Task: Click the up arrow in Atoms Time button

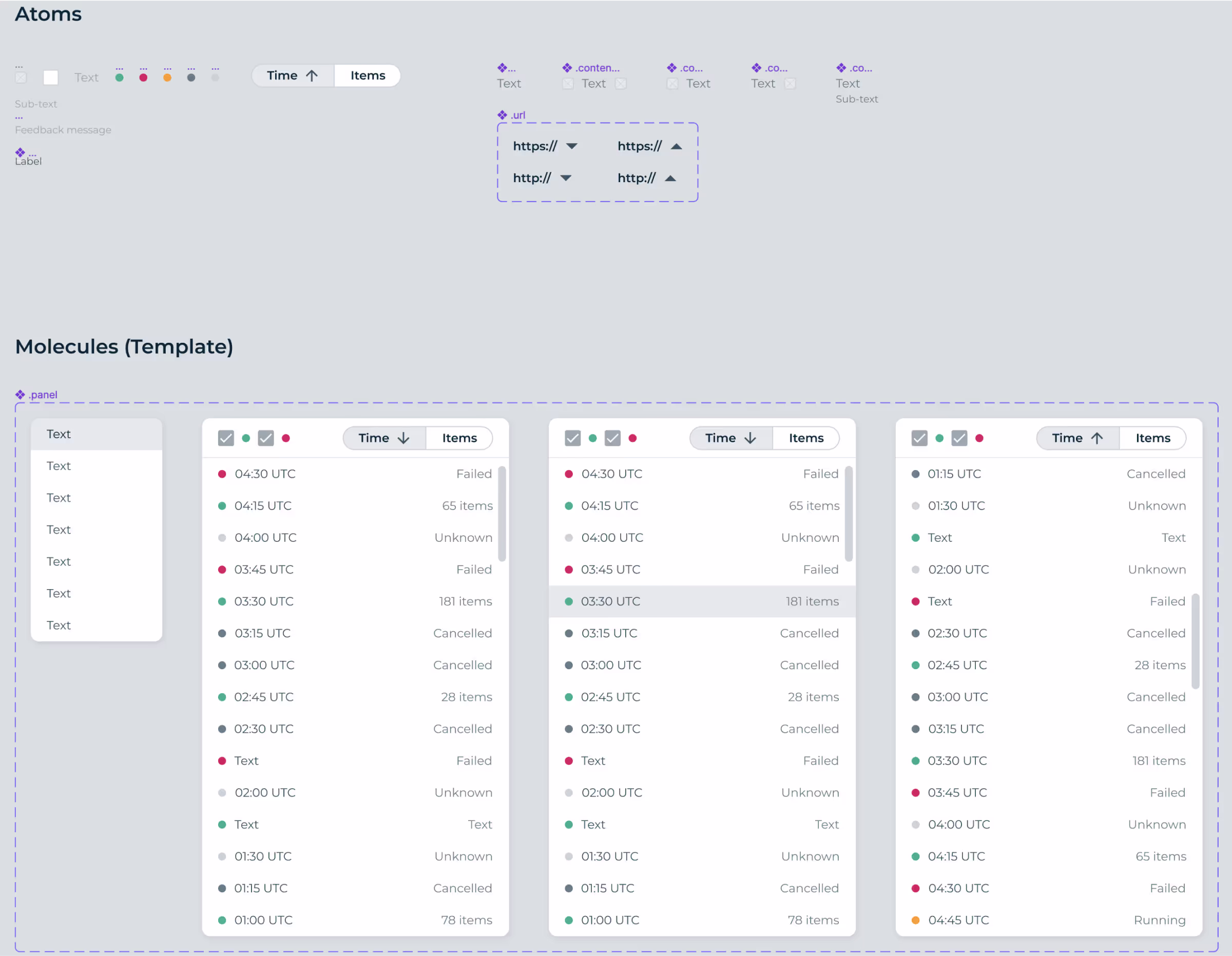Action: [312, 75]
